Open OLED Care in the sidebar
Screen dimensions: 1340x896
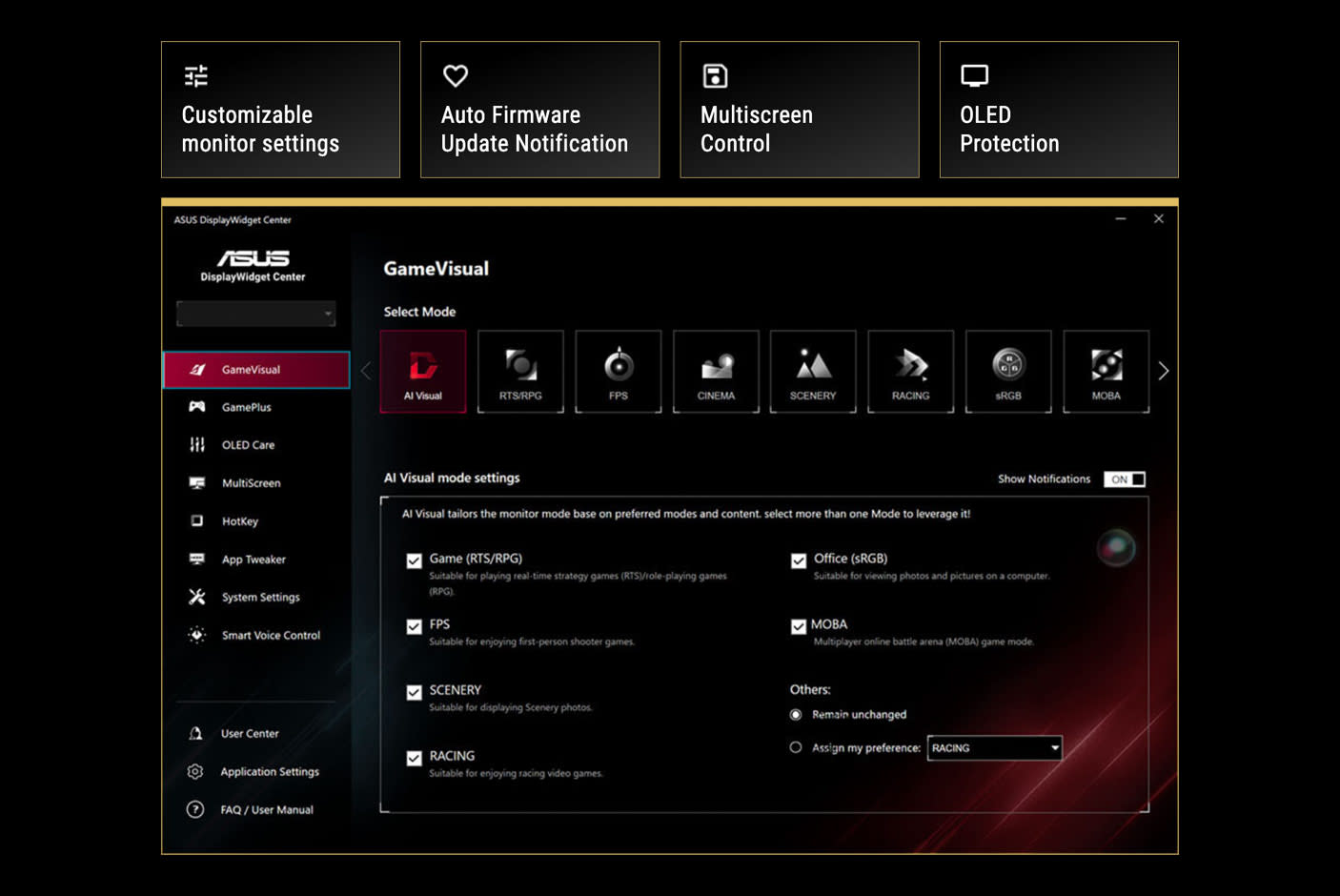coord(256,445)
